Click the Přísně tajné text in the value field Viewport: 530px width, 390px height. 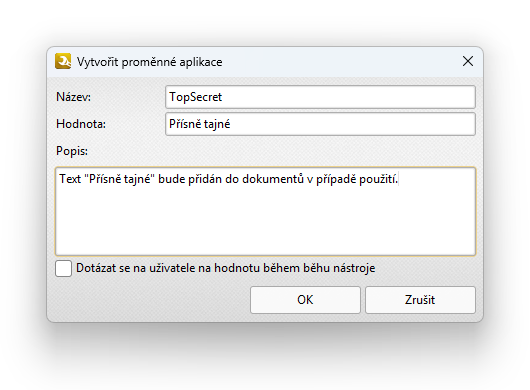[x=199, y=124]
